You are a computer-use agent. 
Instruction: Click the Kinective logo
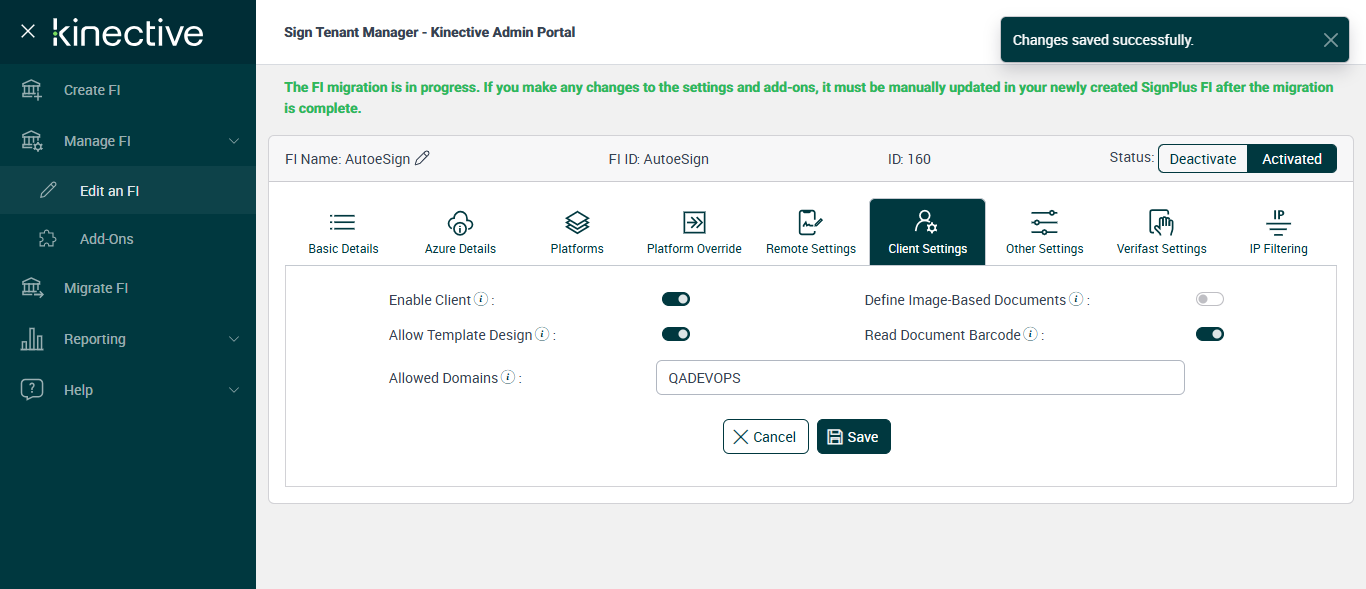[128, 32]
